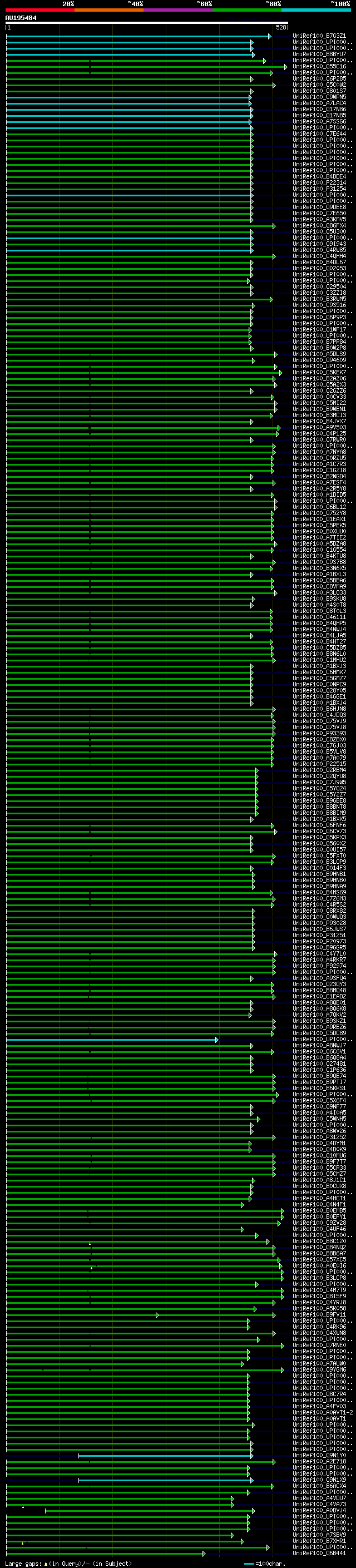Click the purple ~60% identity color segment
Image resolution: width=356 pixels, height=1568 pixels.
point(179,10)
